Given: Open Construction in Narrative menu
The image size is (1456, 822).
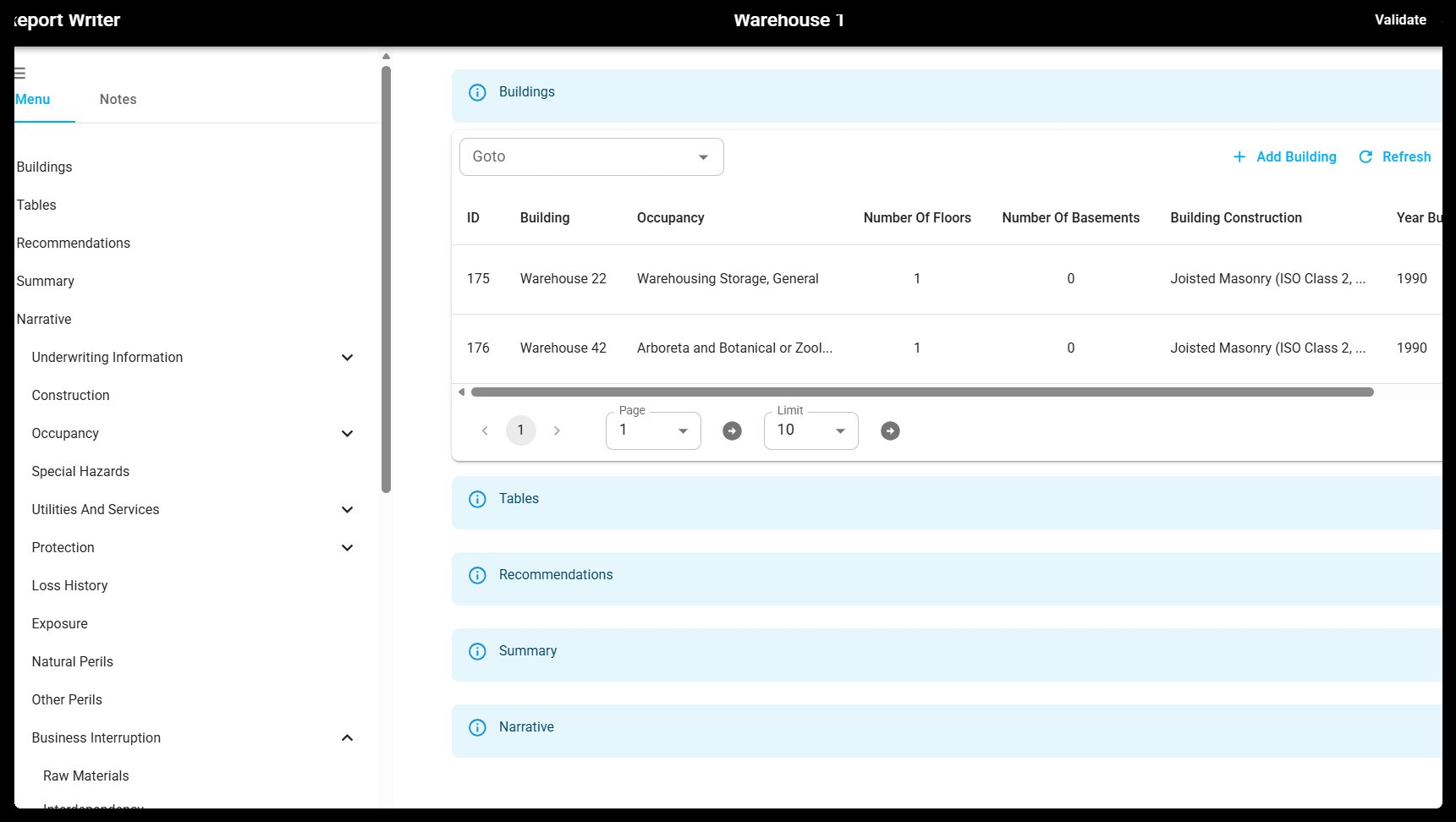Looking at the screenshot, I should [70, 396].
